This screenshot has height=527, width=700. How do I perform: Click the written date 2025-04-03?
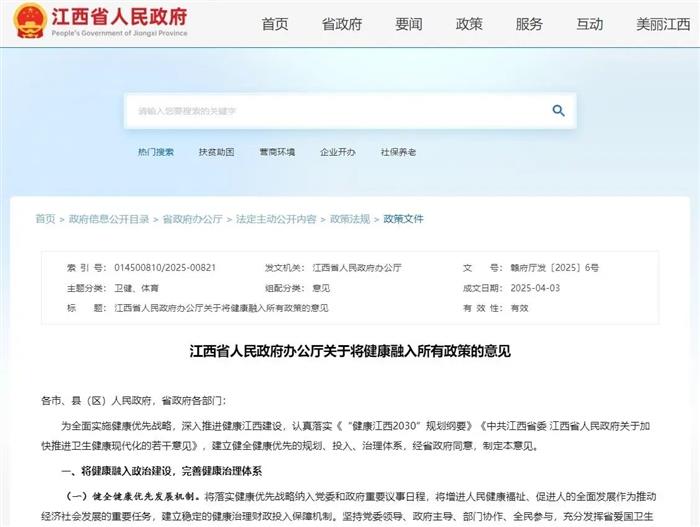tap(535, 288)
